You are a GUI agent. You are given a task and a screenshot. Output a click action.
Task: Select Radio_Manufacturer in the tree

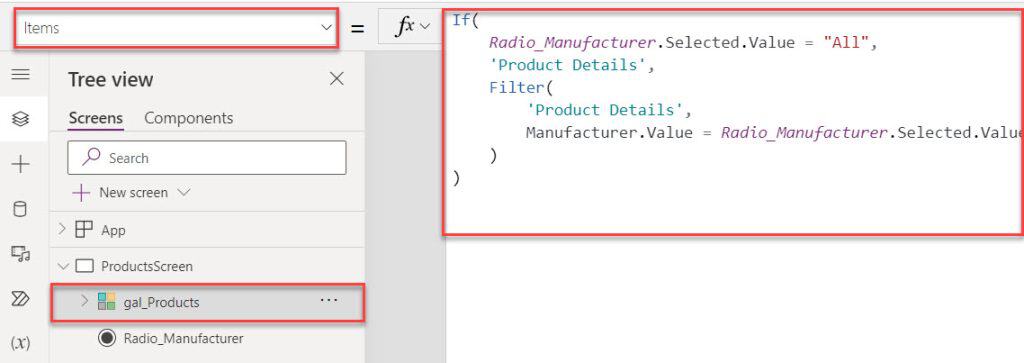tap(184, 338)
